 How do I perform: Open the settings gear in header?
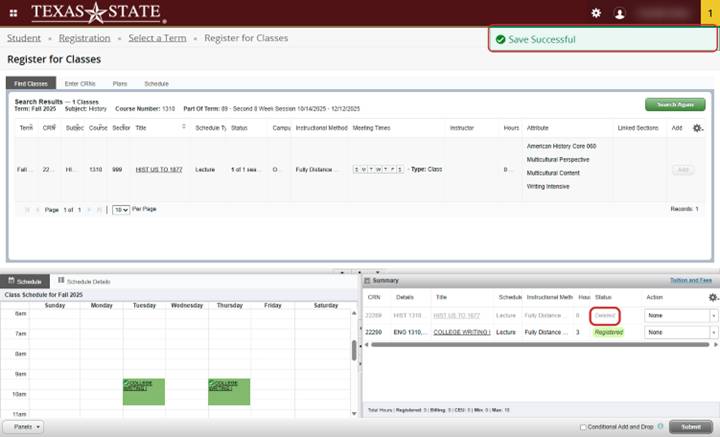click(x=596, y=13)
